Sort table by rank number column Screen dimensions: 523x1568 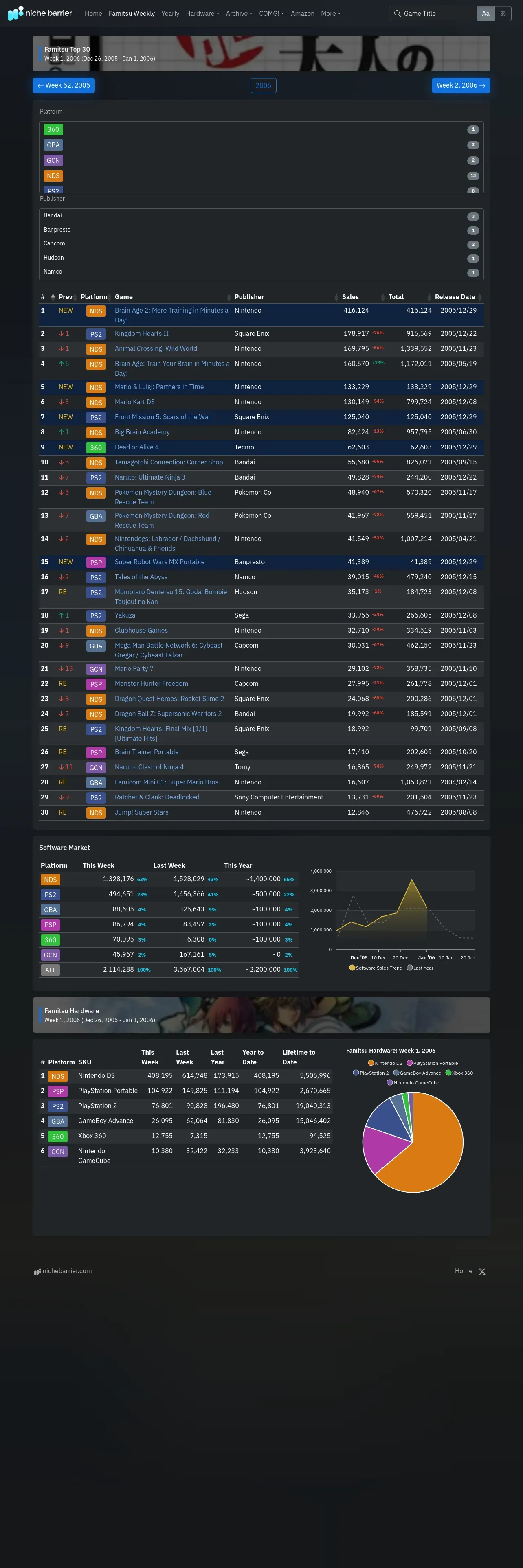pos(48,297)
